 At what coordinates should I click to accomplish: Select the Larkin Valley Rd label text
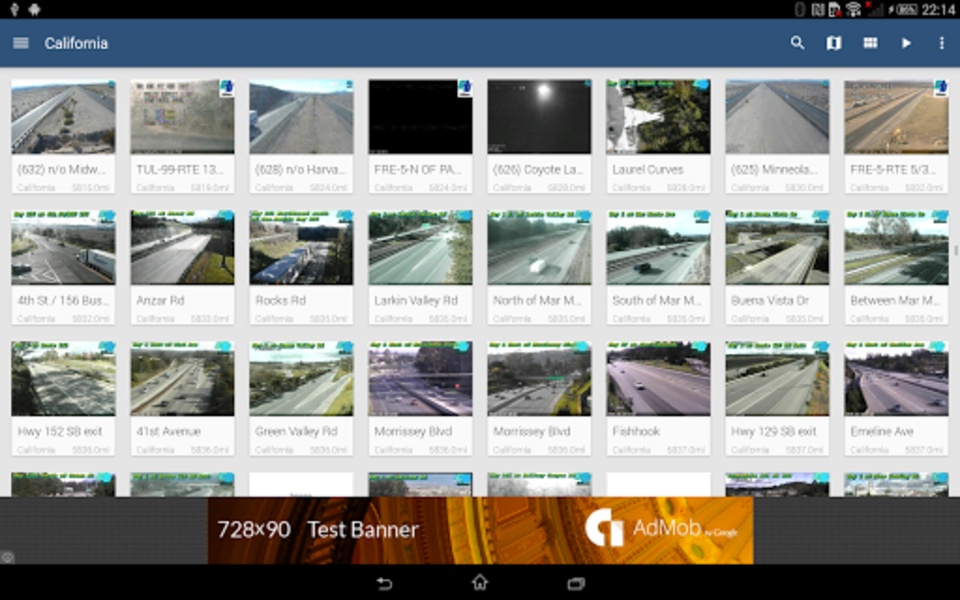415,301
